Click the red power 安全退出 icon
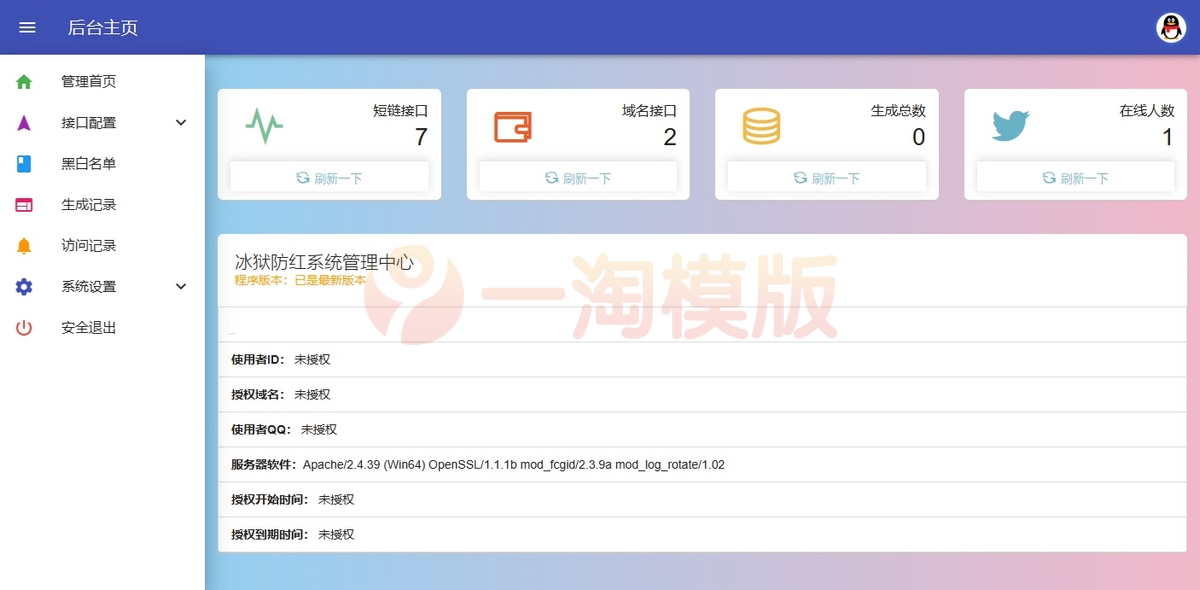The height and width of the screenshot is (590, 1200). coord(24,328)
